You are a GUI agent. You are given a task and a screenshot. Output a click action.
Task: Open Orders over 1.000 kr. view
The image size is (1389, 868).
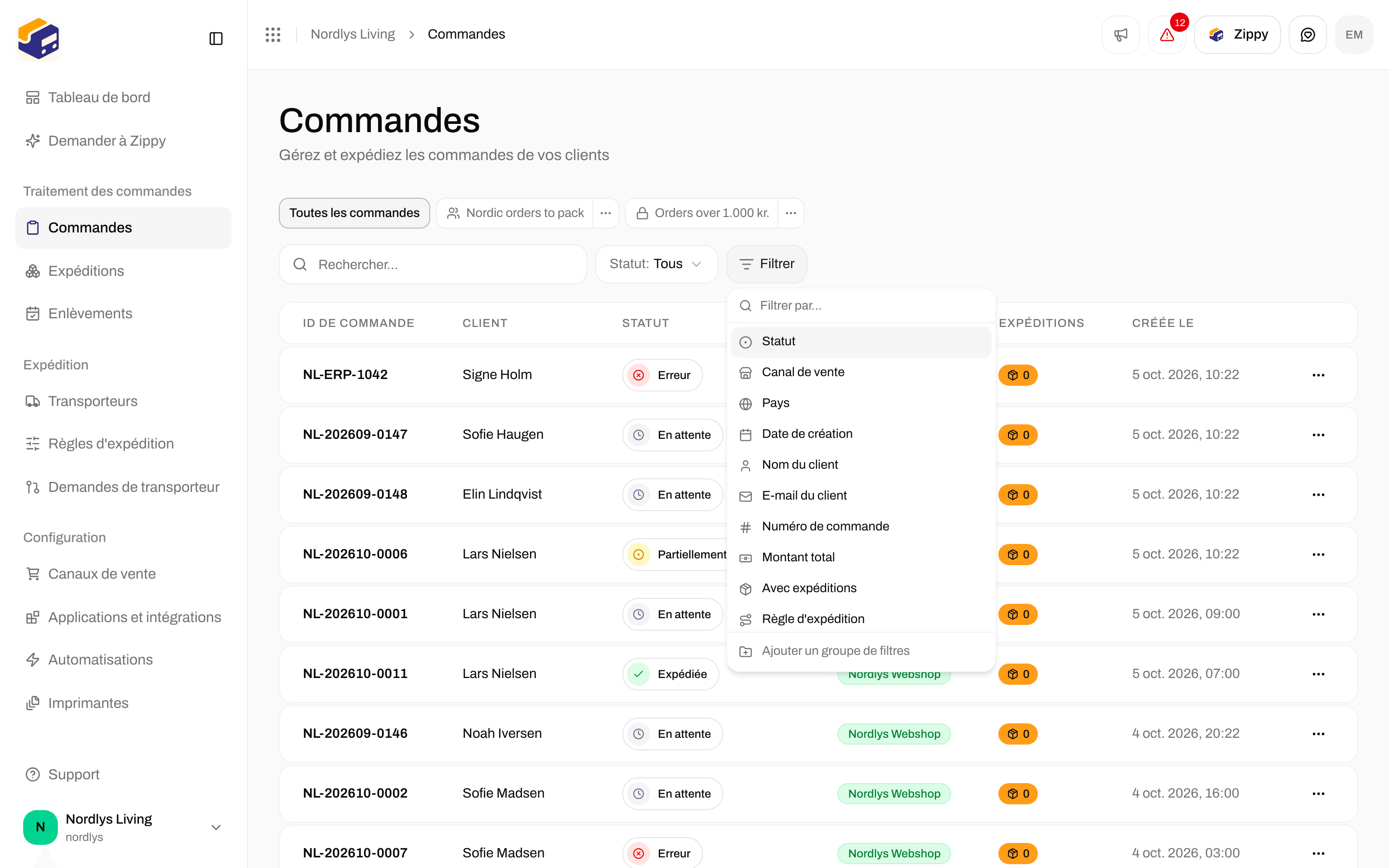point(703,213)
